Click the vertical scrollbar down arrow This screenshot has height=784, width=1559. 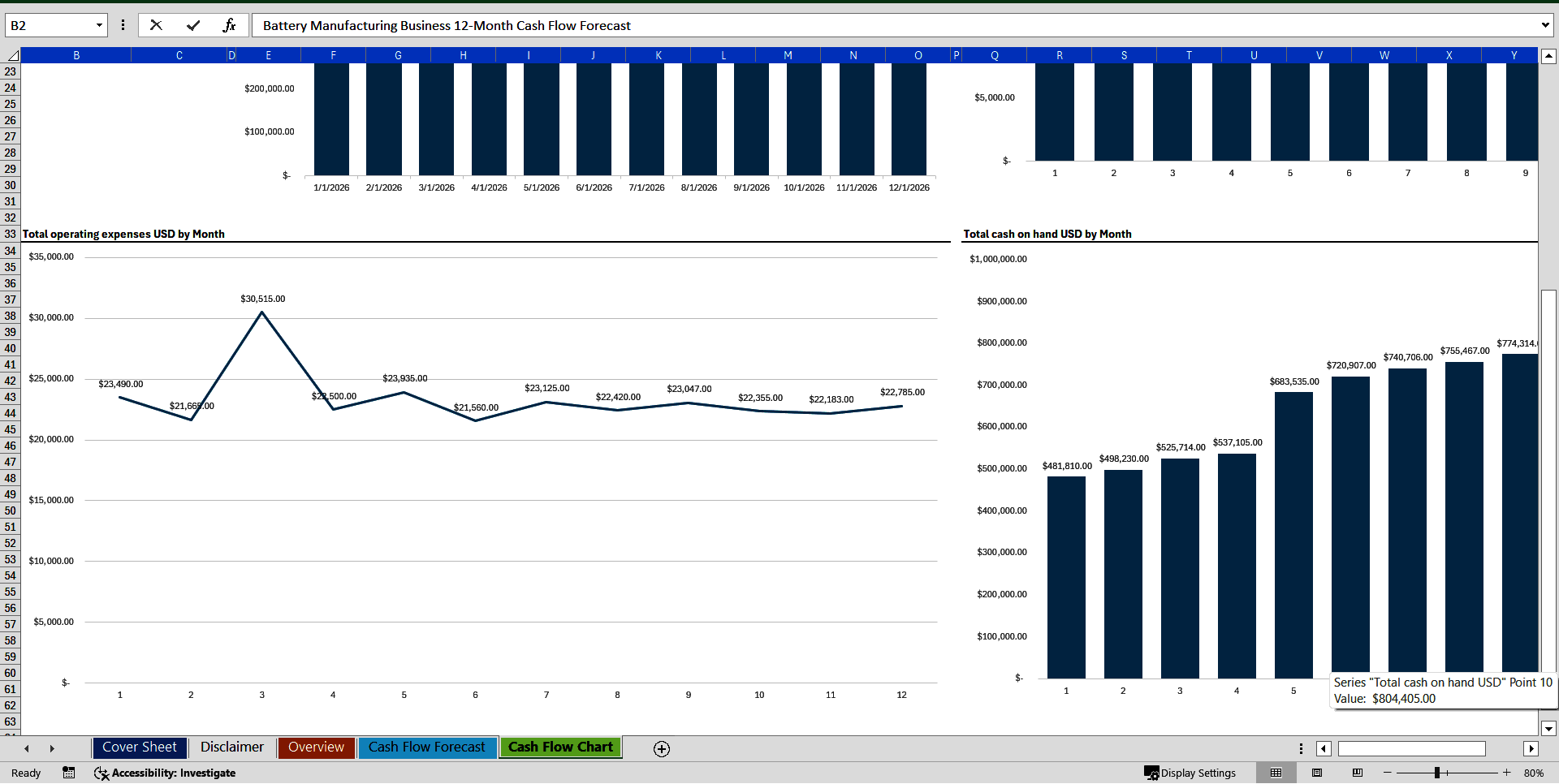coord(1549,728)
